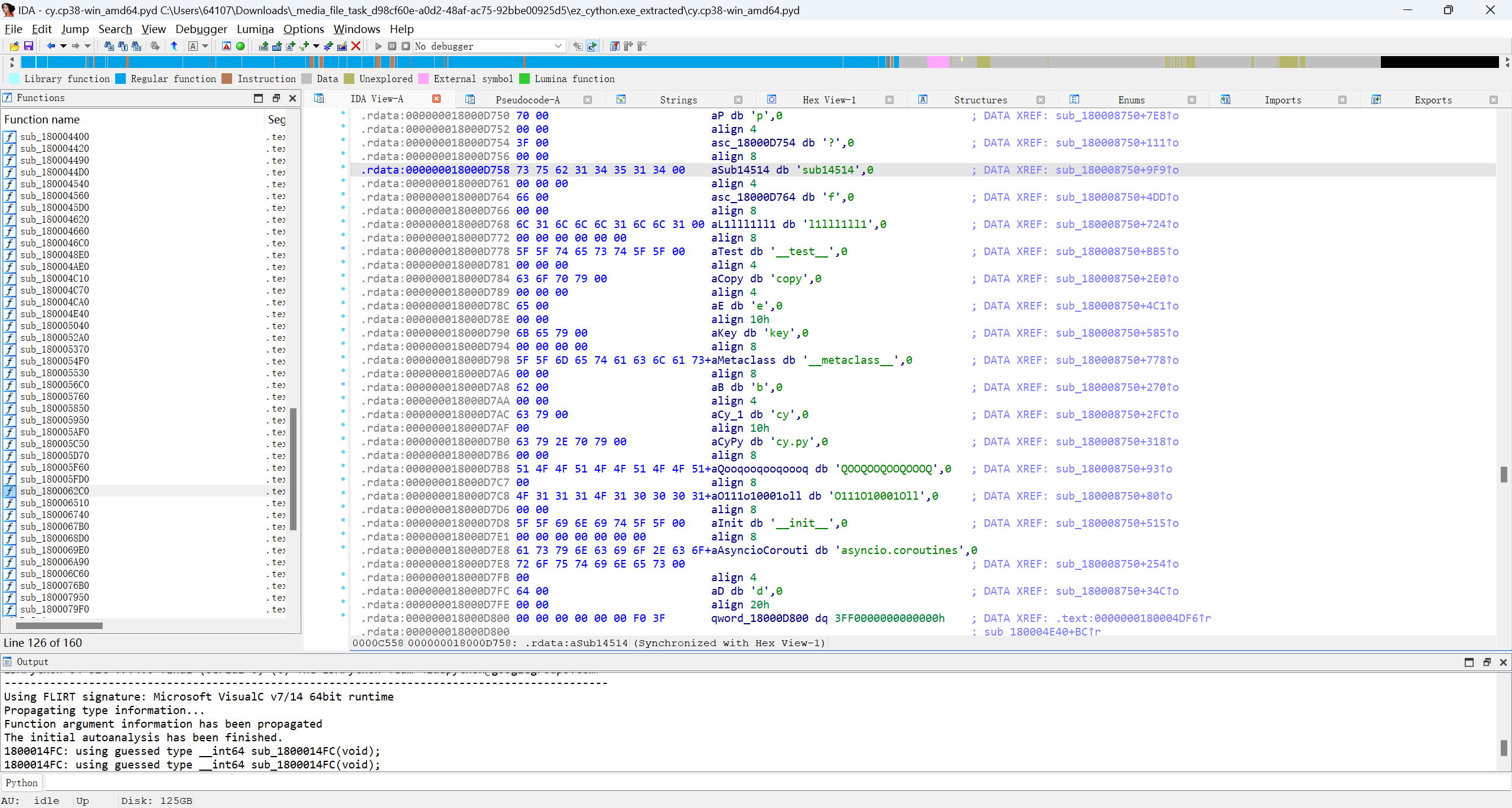Image resolution: width=1512 pixels, height=808 pixels.
Task: Float the Functions panel
Action: pyautogui.click(x=276, y=98)
